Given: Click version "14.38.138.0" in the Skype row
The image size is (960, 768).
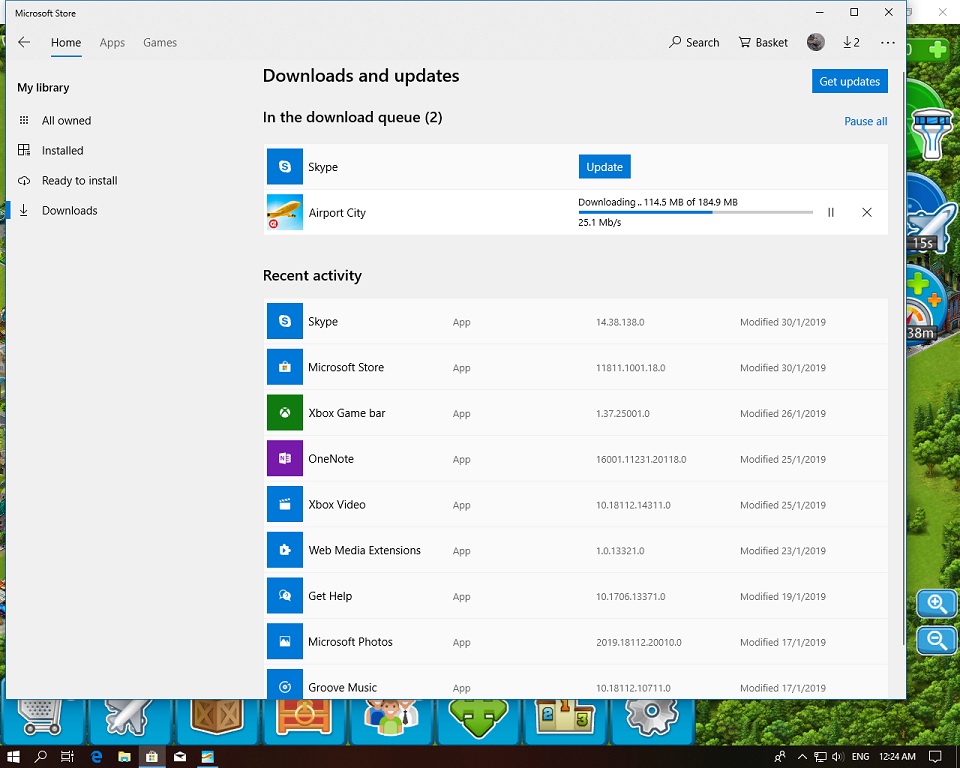Looking at the screenshot, I should click(x=620, y=322).
